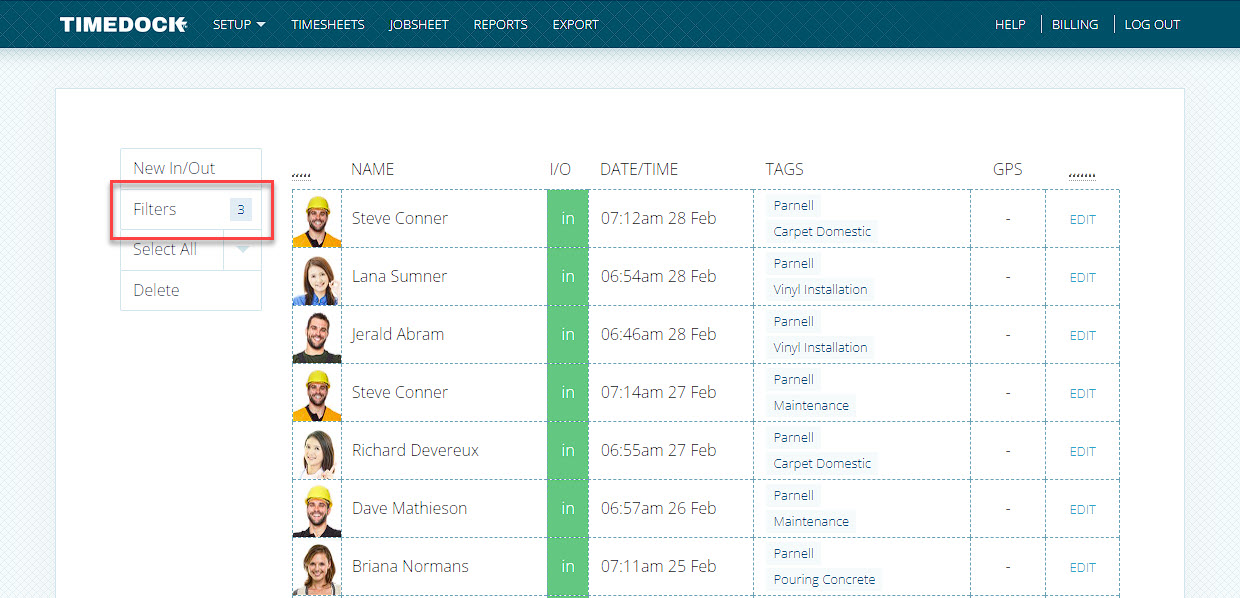The image size is (1240, 598).
Task: Toggle the 'in' indicator on Jerald Abram's row
Action: coord(567,335)
